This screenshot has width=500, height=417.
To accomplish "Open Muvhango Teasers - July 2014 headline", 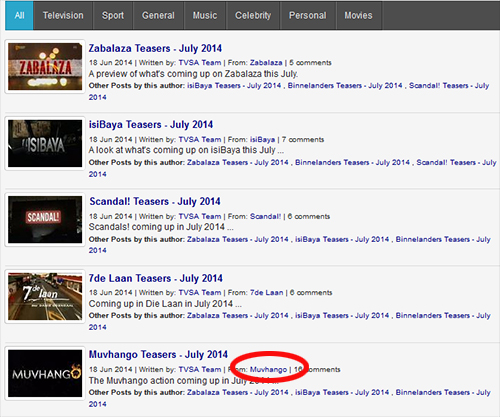I will click(x=158, y=354).
